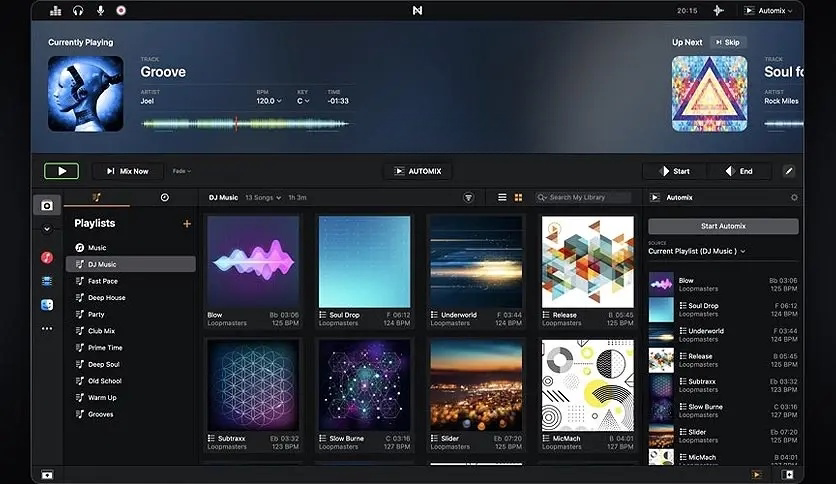Set the transition Start point
The image size is (836, 484).
674,171
